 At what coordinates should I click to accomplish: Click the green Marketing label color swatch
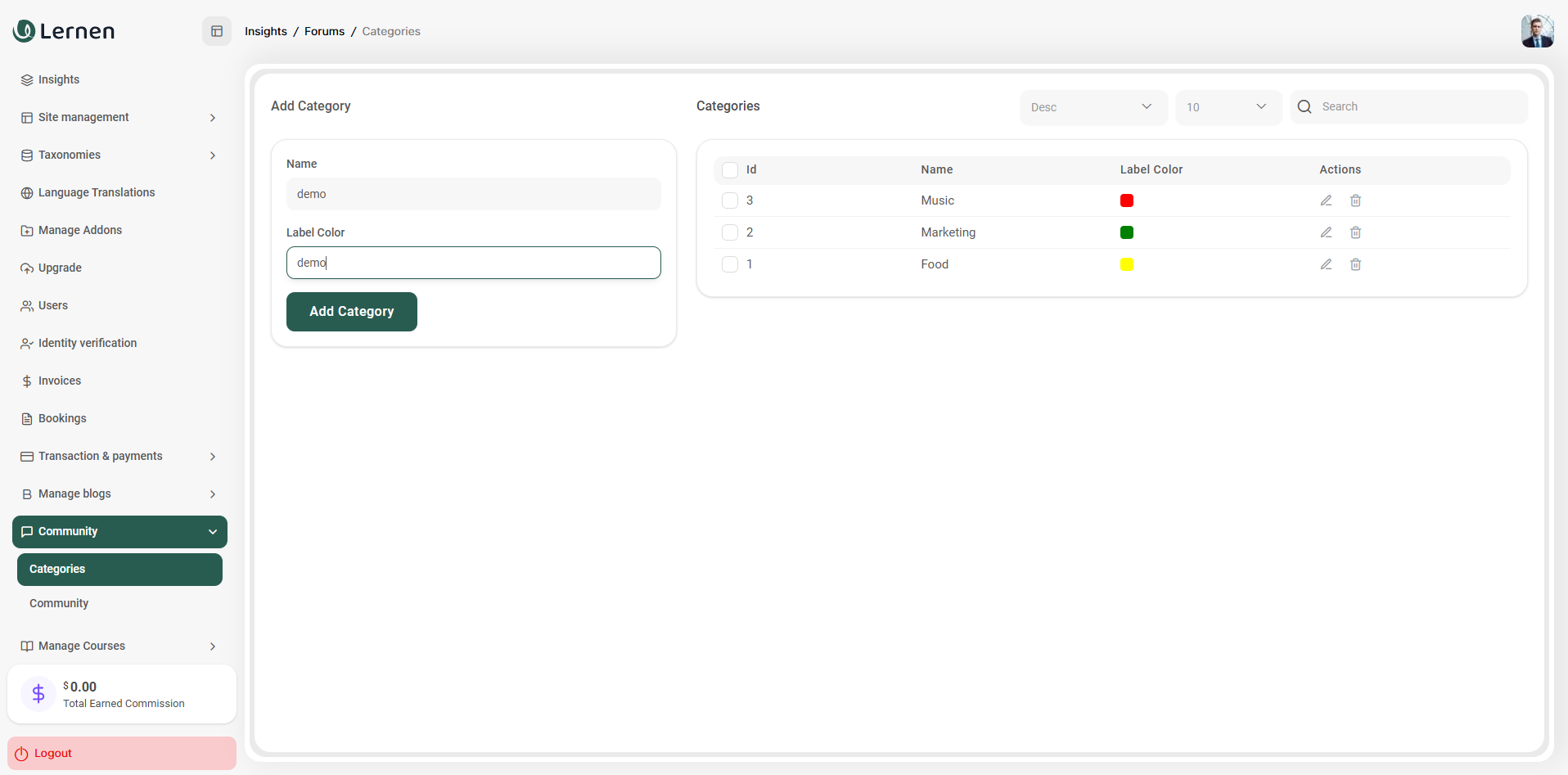click(x=1126, y=232)
